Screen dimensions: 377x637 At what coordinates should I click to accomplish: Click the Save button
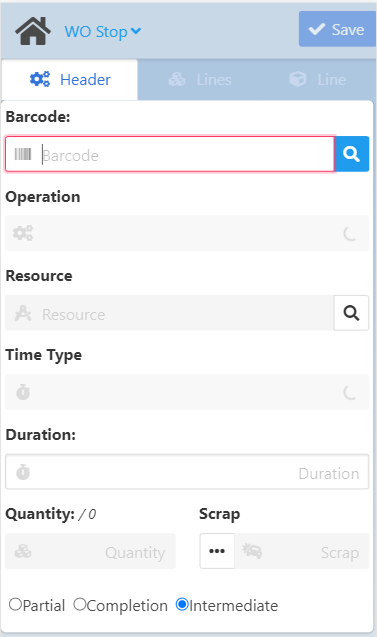[x=337, y=29]
